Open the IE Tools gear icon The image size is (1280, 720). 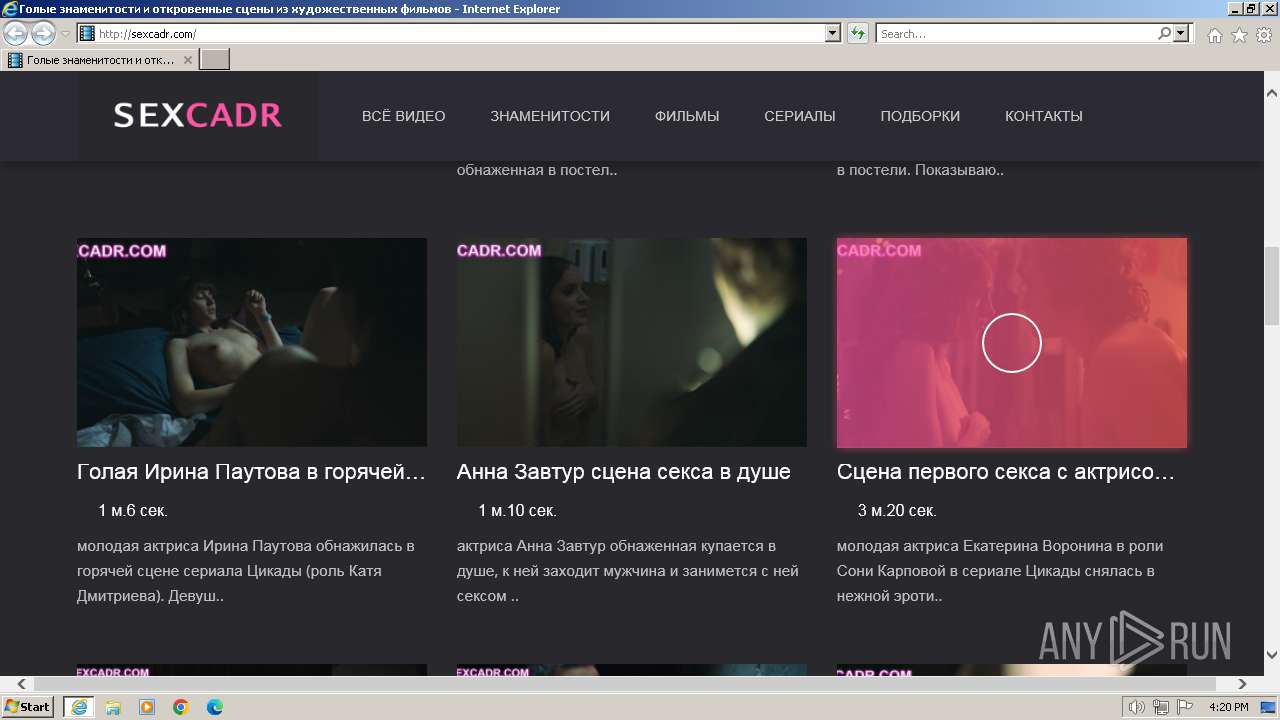pos(1264,35)
